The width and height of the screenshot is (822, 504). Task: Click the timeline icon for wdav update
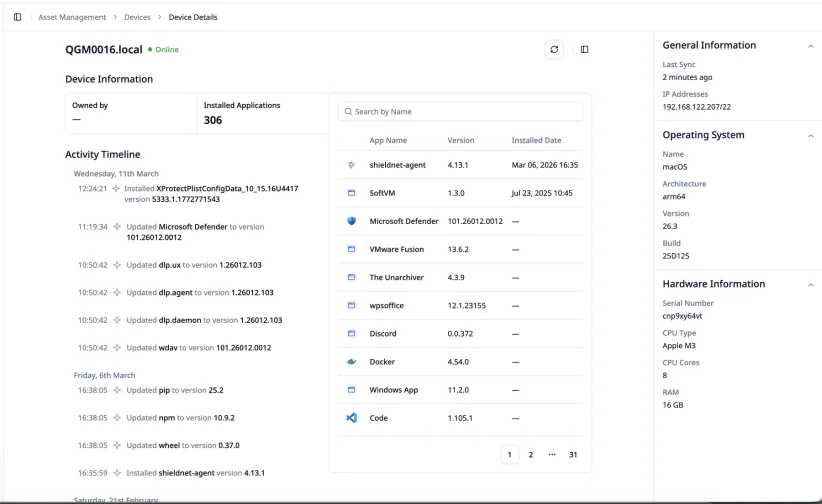pyautogui.click(x=117, y=348)
